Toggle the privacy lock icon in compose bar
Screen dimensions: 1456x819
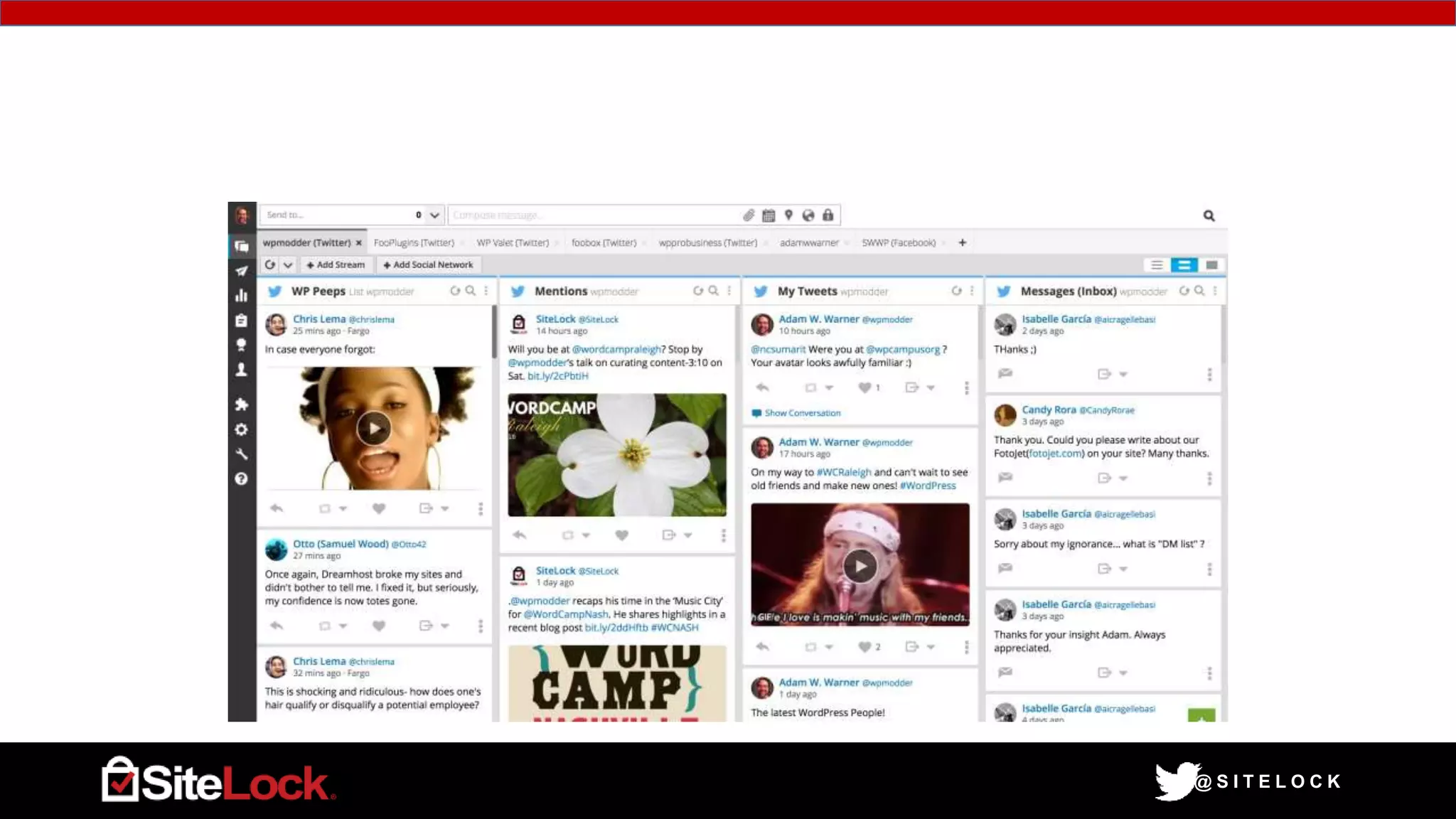[x=828, y=215]
